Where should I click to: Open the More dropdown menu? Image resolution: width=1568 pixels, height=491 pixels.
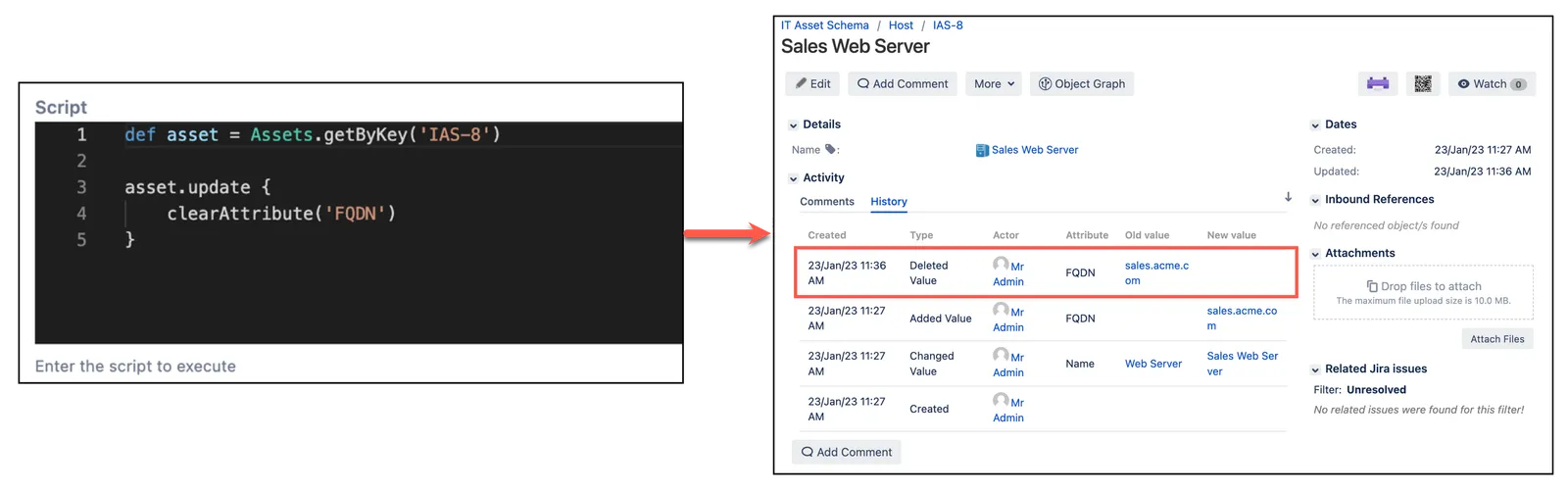[x=994, y=84]
